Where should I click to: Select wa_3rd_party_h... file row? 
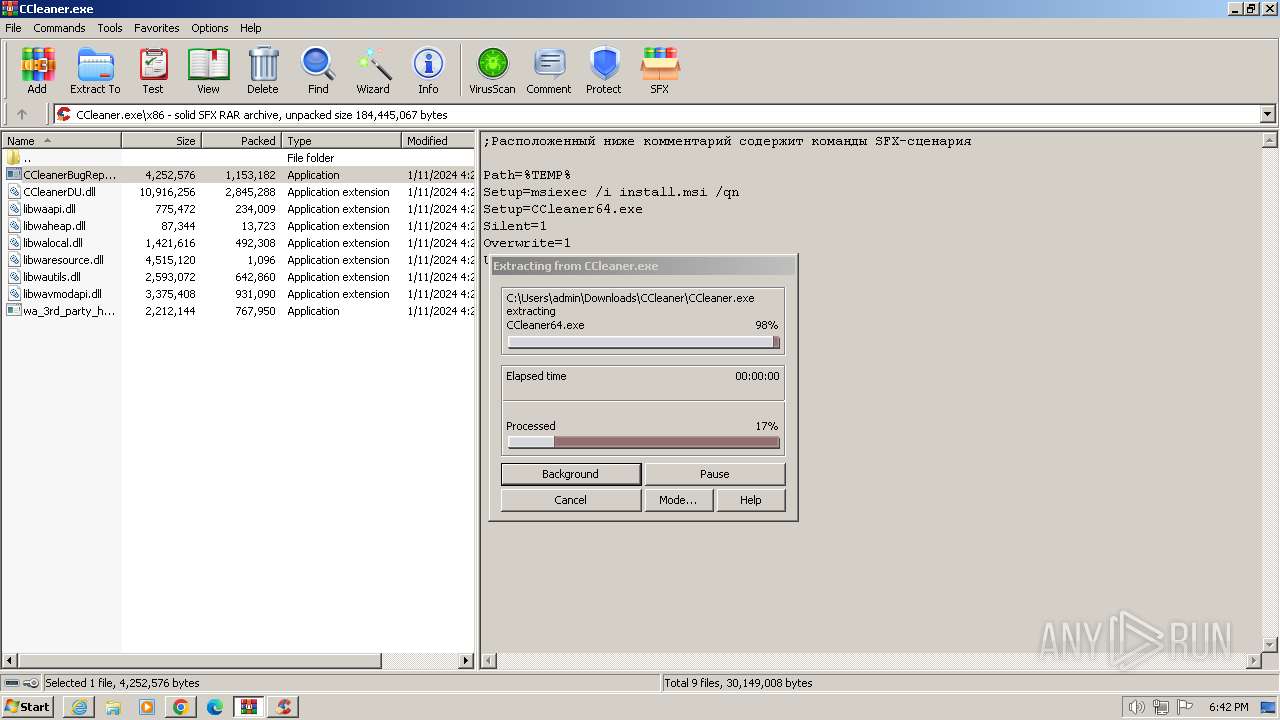pyautogui.click(x=238, y=311)
